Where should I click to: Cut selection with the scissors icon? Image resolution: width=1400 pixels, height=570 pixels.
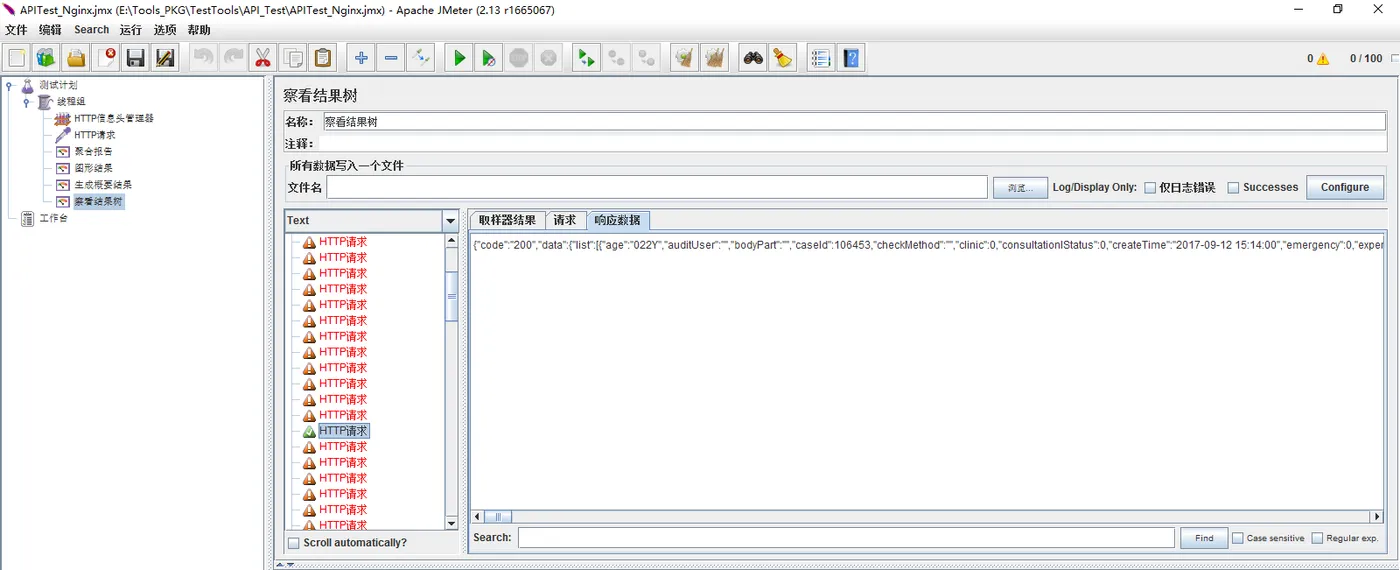(263, 58)
